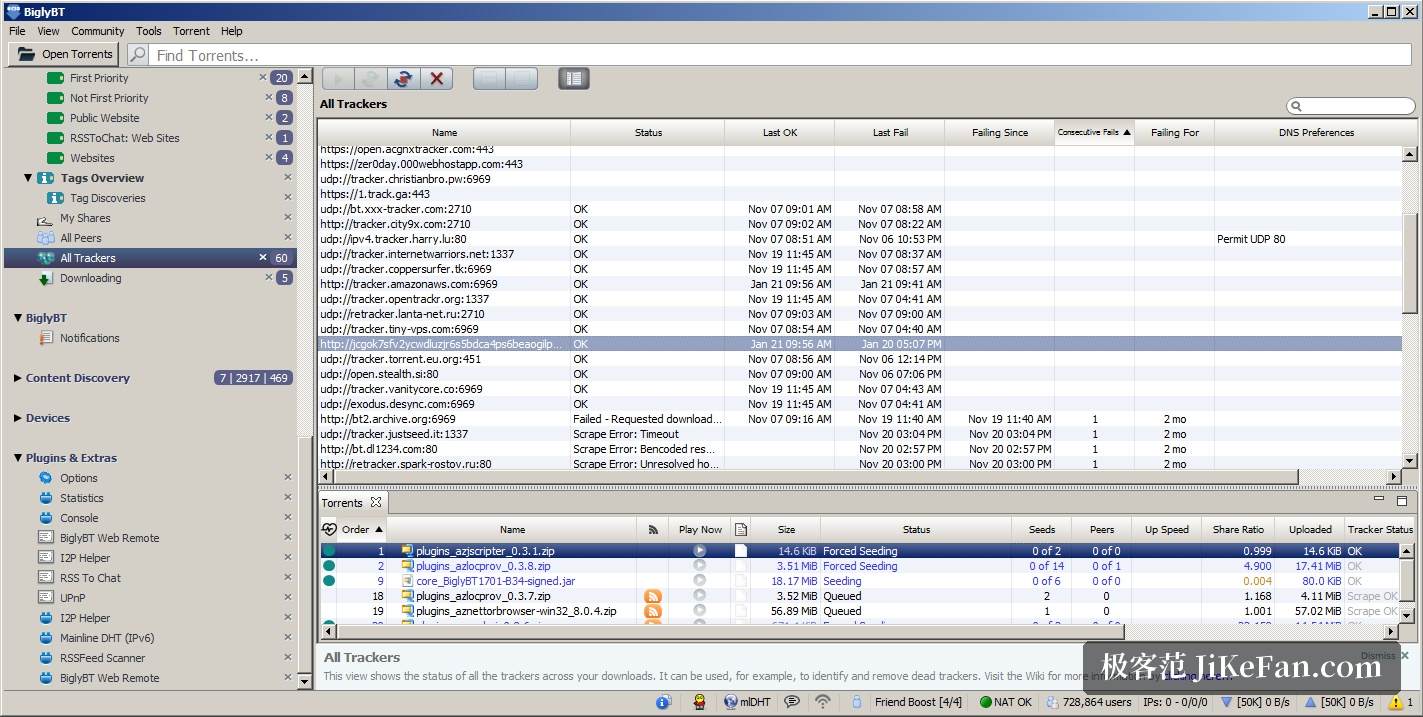The image size is (1423, 717).
Task: Collapse the BiglyBT sidebar section
Action: click(x=18, y=318)
